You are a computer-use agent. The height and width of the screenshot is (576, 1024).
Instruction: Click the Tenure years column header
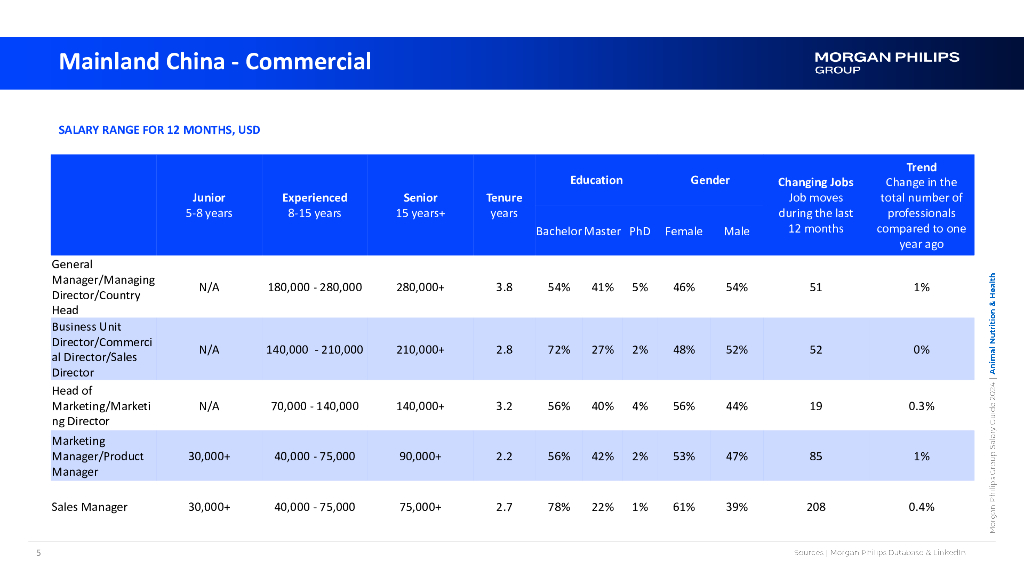coord(504,205)
